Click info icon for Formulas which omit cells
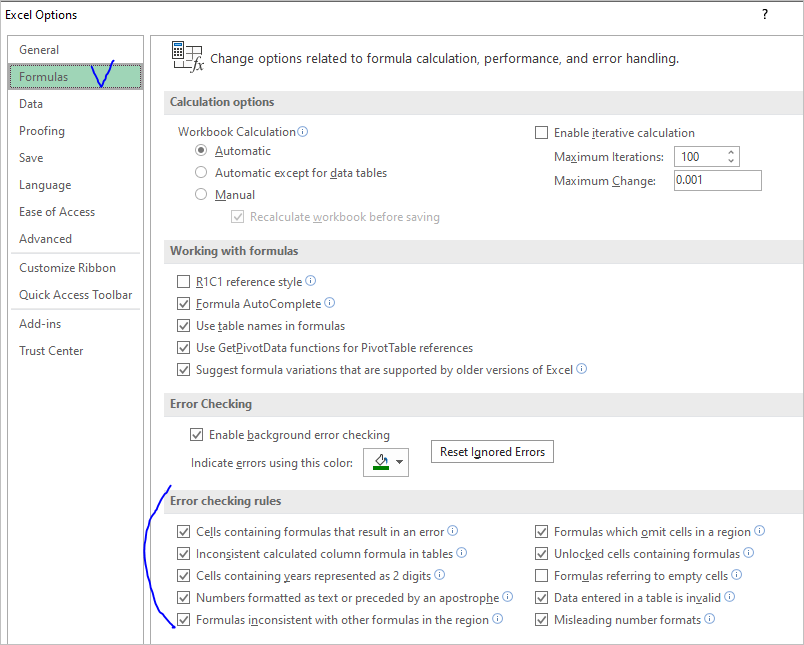 pos(759,531)
